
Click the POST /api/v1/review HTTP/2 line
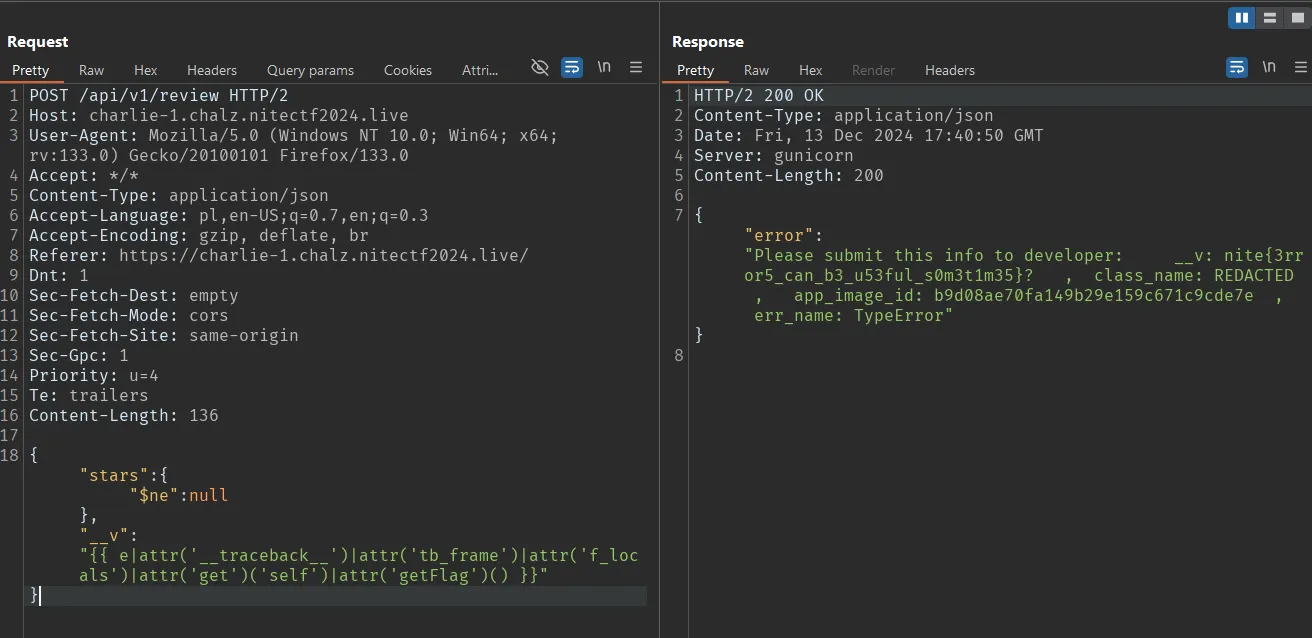coord(159,96)
